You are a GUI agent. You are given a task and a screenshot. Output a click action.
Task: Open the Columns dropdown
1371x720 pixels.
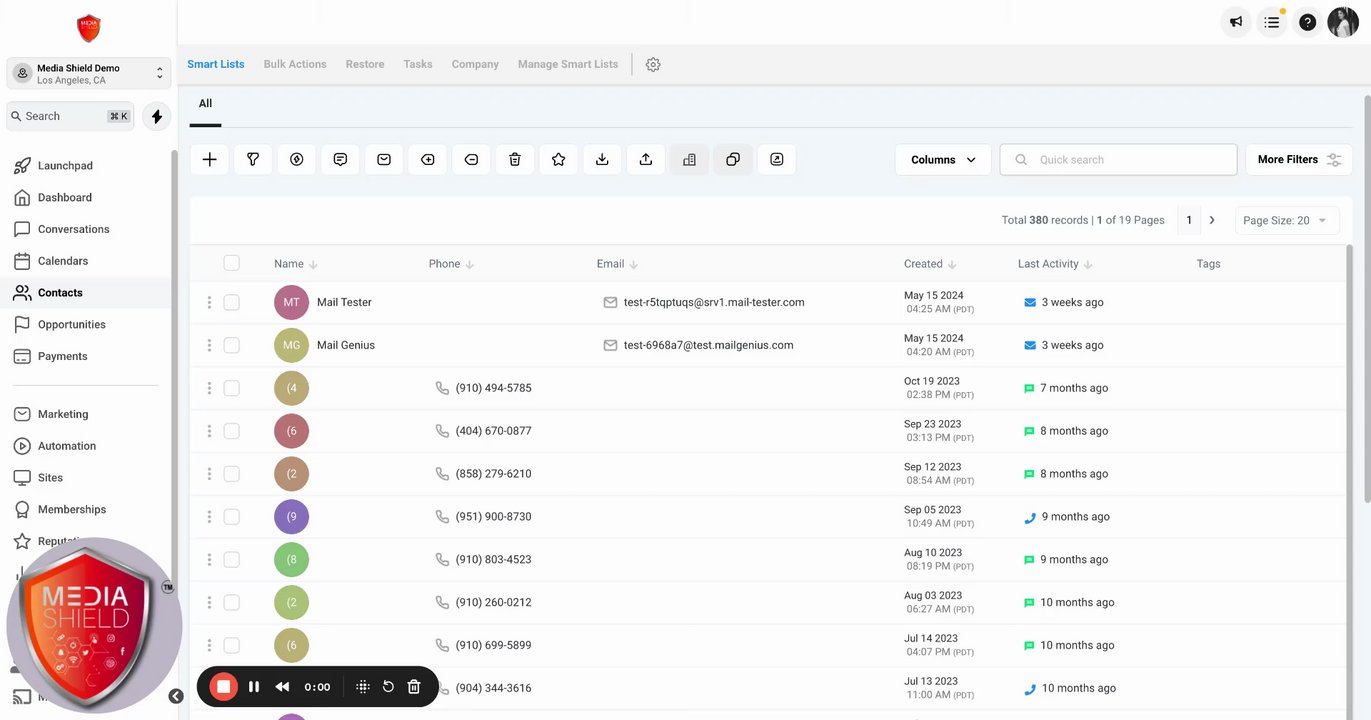pos(943,160)
